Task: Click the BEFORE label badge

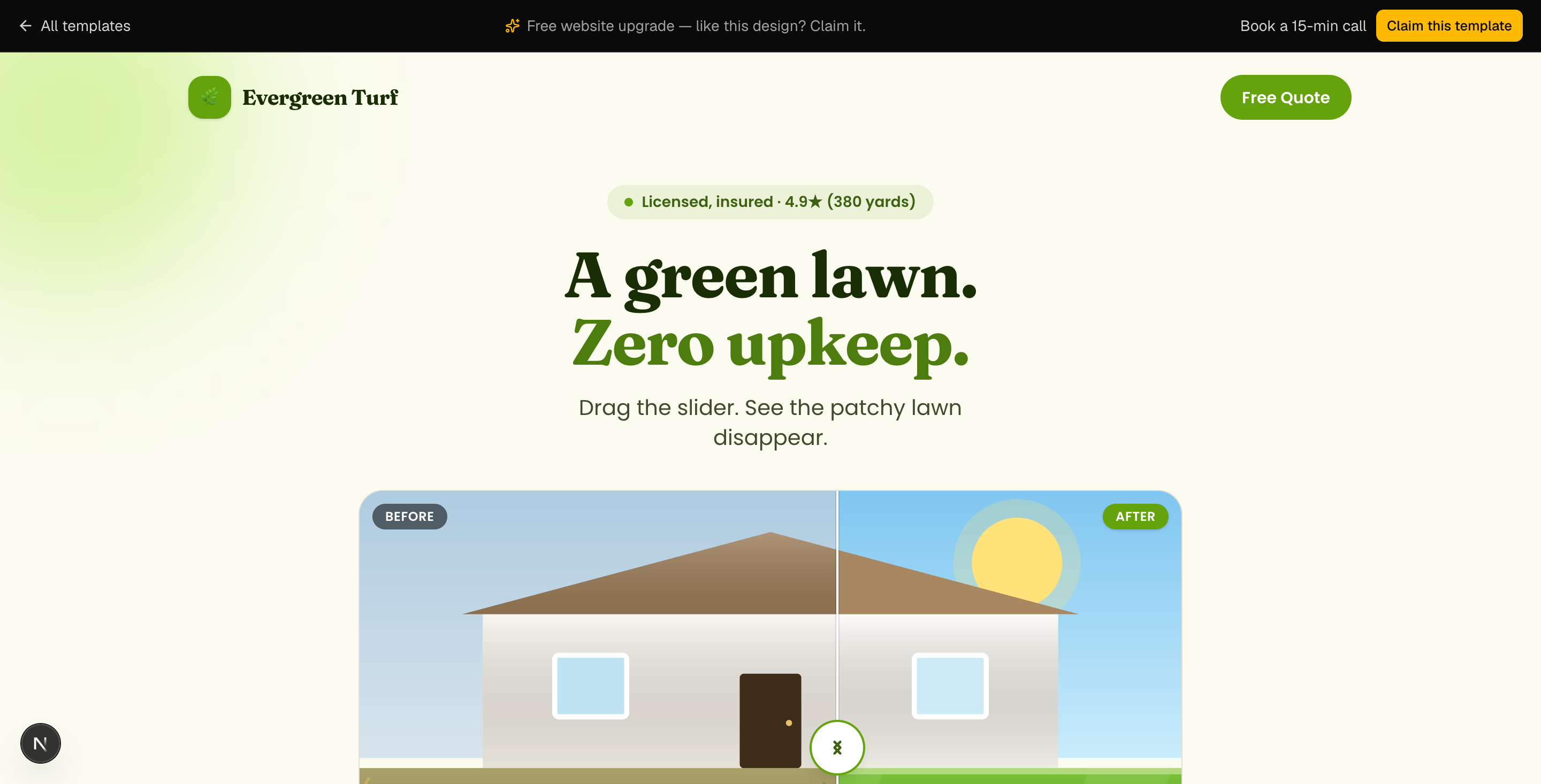Action: pyautogui.click(x=410, y=517)
